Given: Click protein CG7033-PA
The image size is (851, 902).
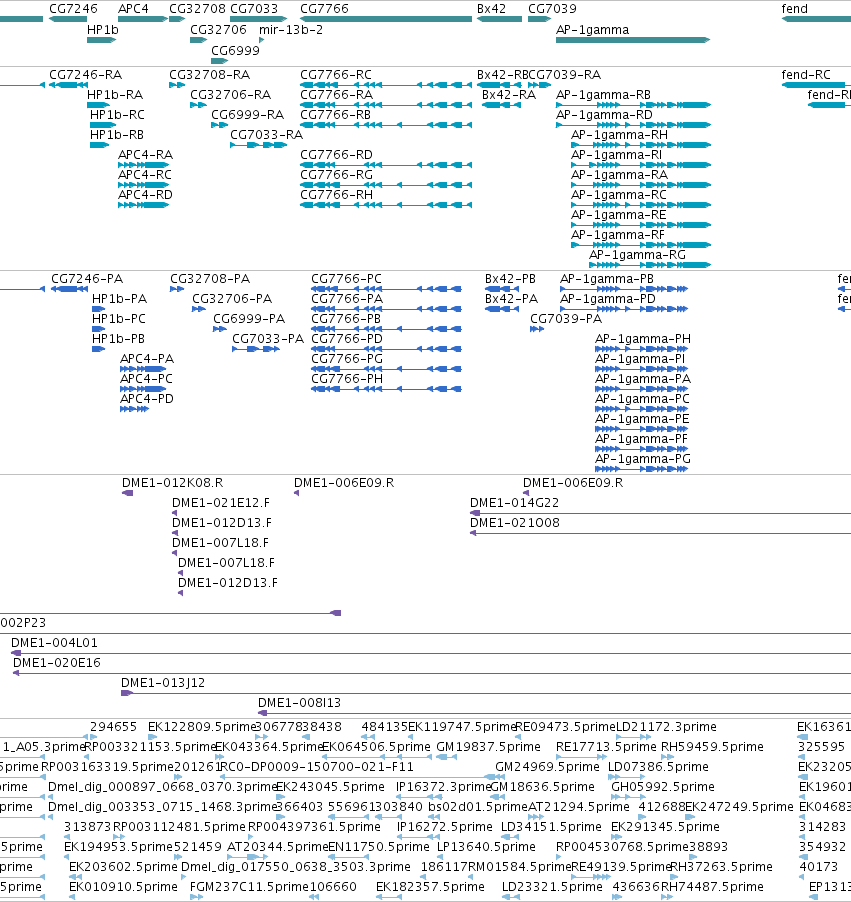Looking at the screenshot, I should click(x=268, y=339).
